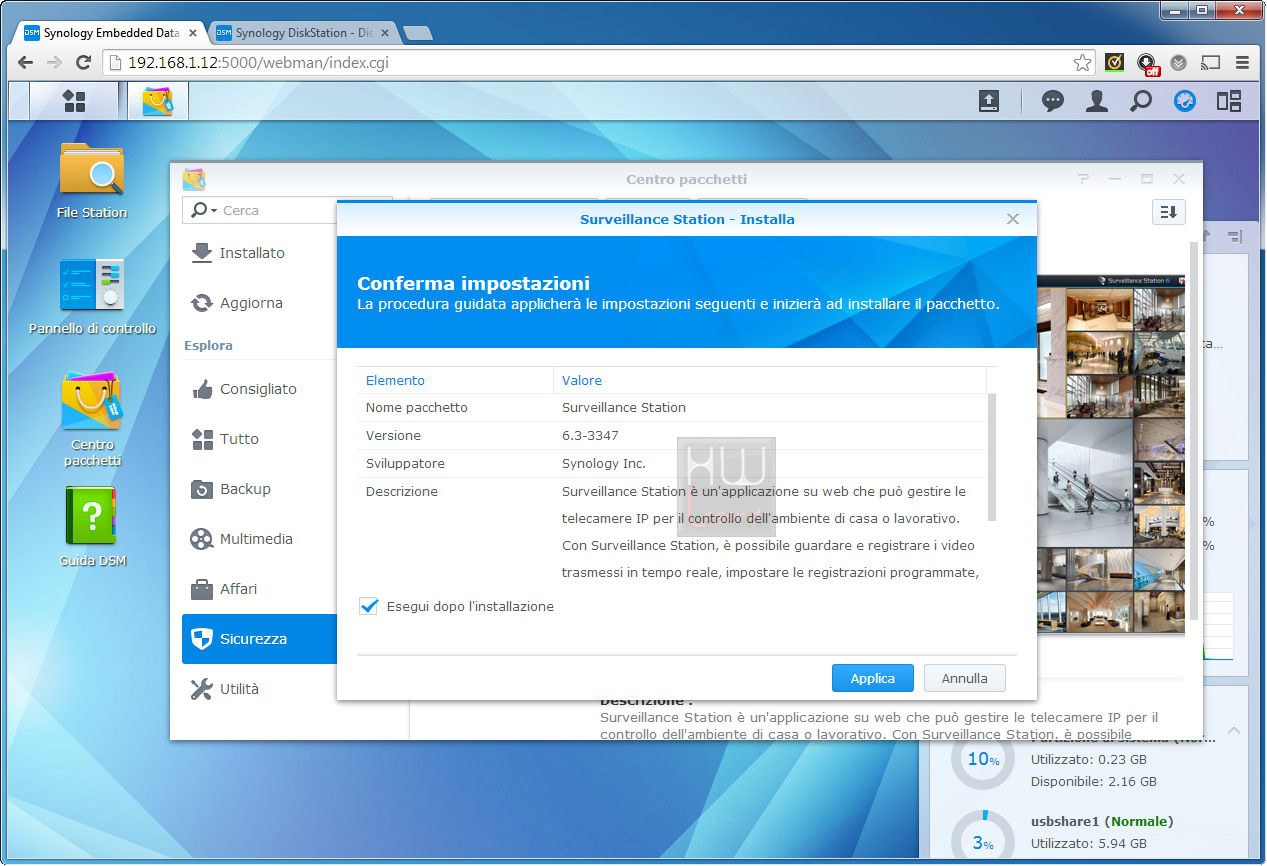This screenshot has height=866, width=1267.
Task: Open the Centro pacchetti desktop icon
Action: pos(92,420)
